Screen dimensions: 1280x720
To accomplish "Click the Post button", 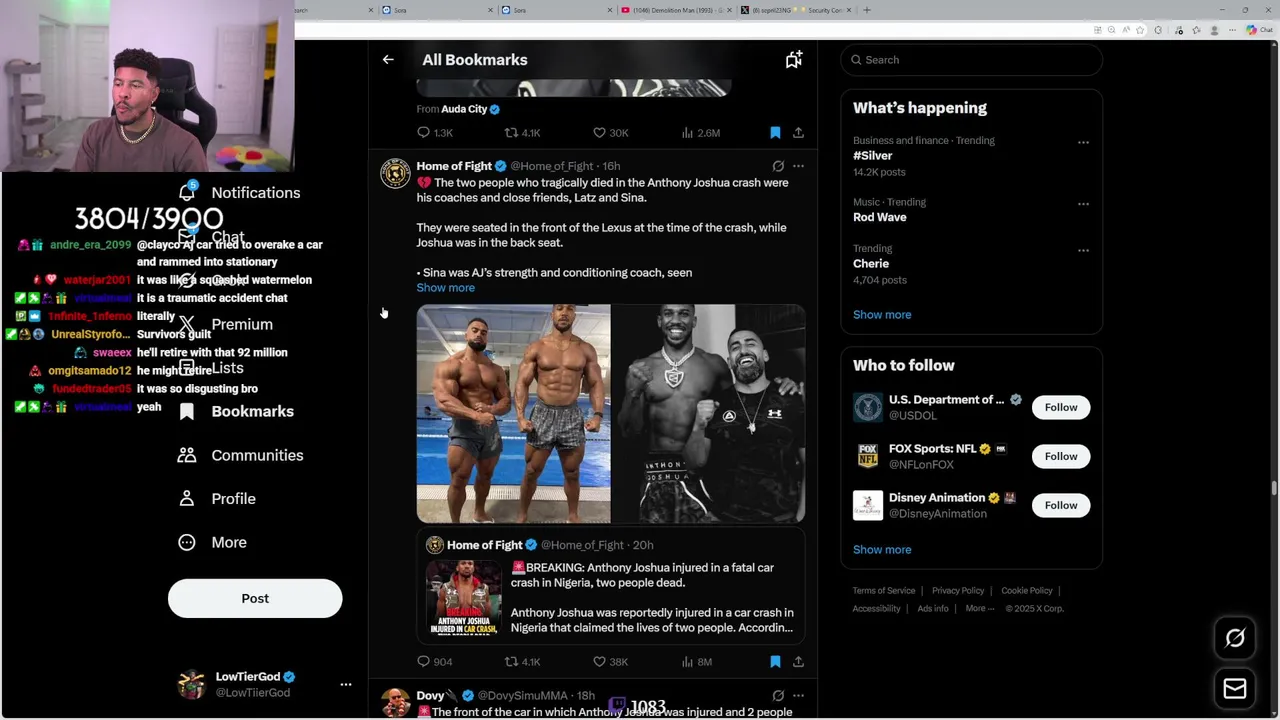I will click(255, 598).
